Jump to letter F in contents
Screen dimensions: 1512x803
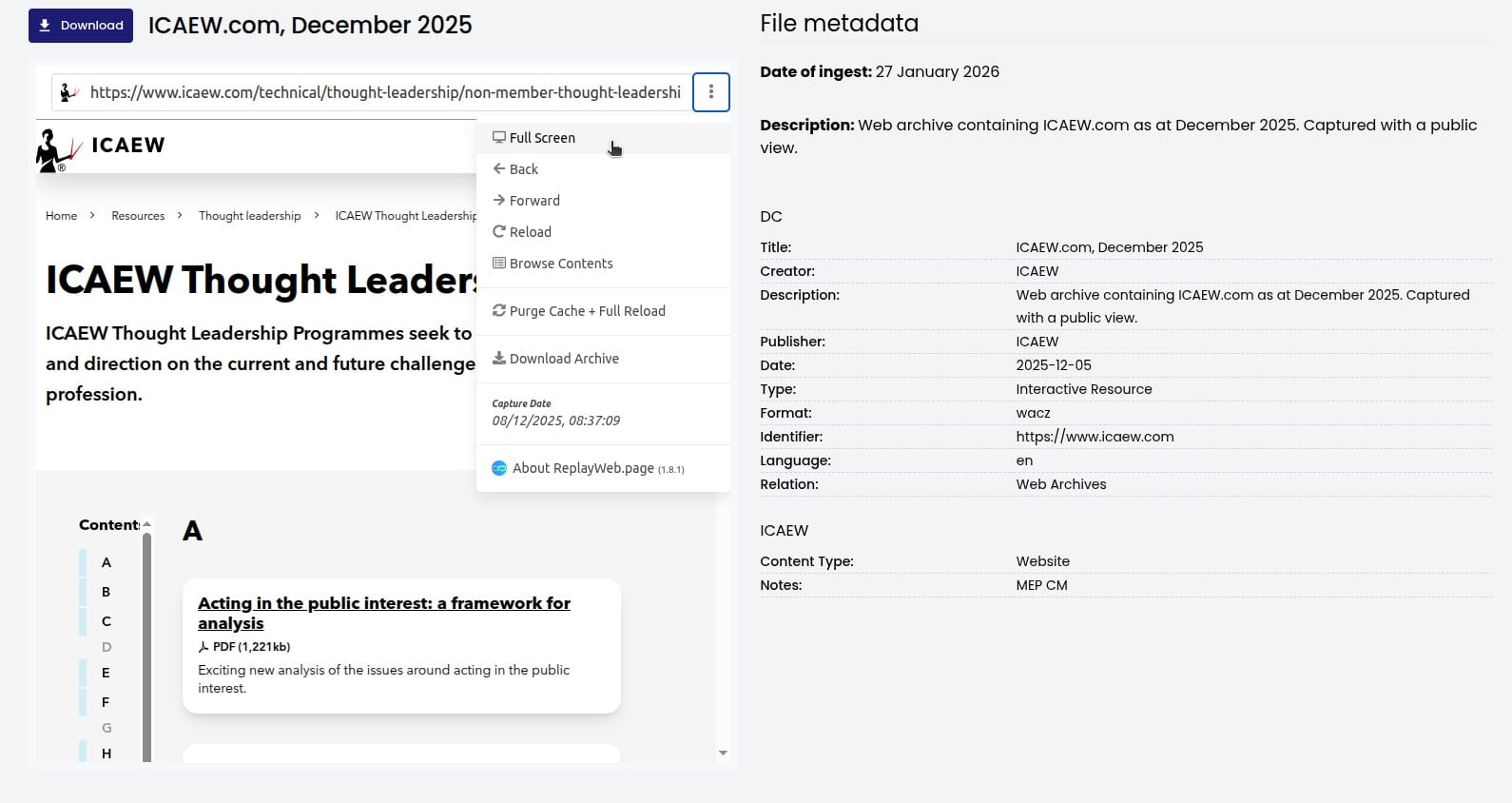point(106,702)
